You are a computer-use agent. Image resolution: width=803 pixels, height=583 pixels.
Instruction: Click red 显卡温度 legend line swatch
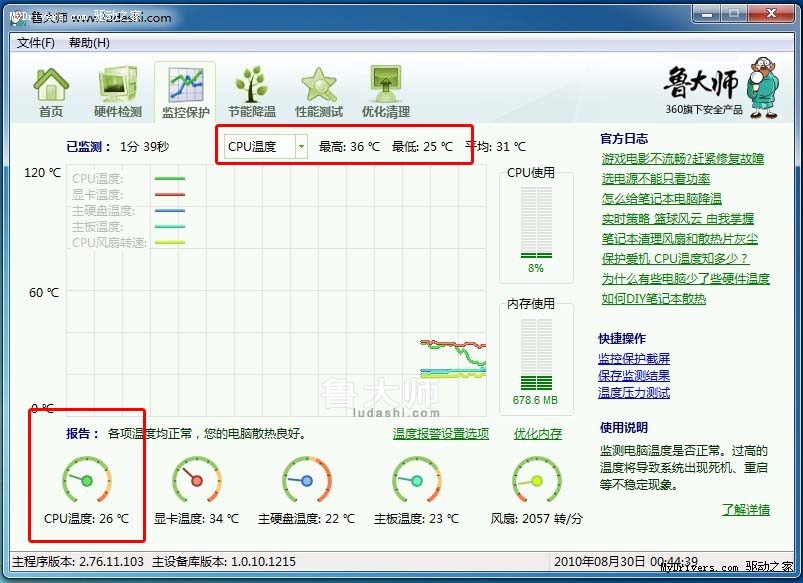[x=170, y=194]
